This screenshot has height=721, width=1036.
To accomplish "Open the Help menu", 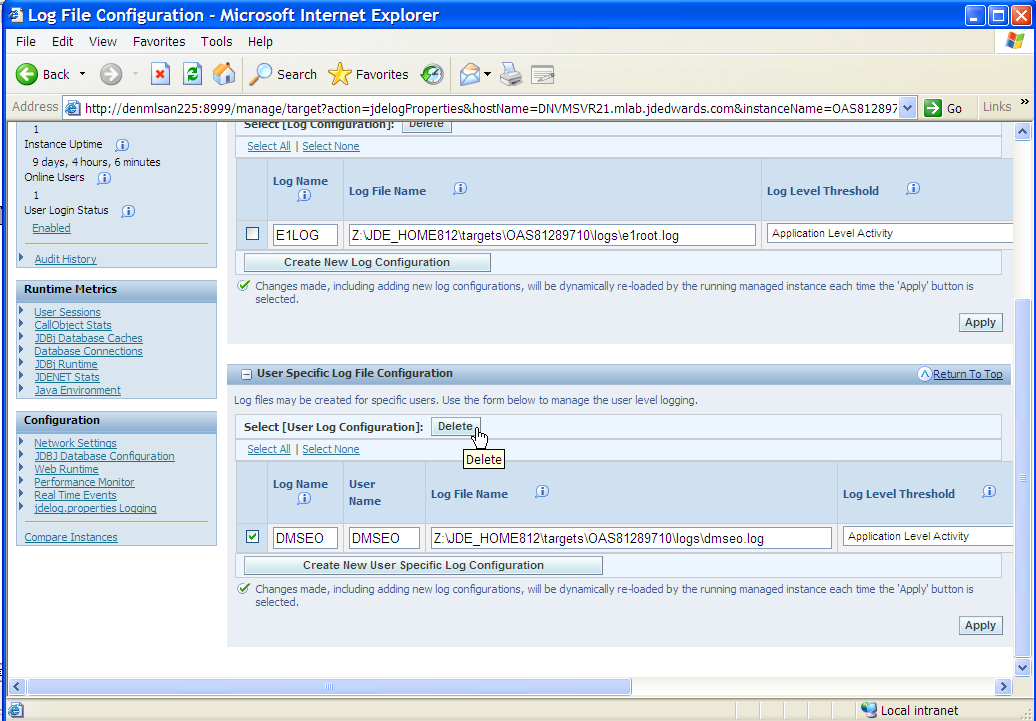I will [260, 42].
